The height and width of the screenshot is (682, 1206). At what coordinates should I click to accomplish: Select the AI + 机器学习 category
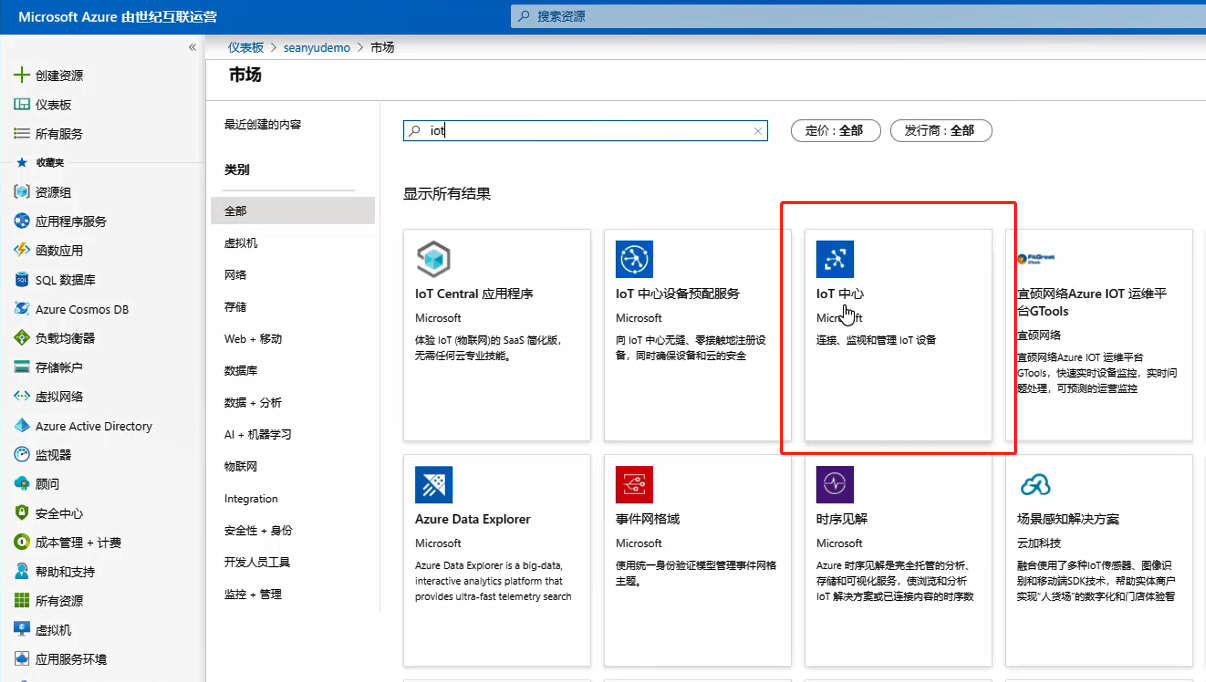[x=258, y=434]
